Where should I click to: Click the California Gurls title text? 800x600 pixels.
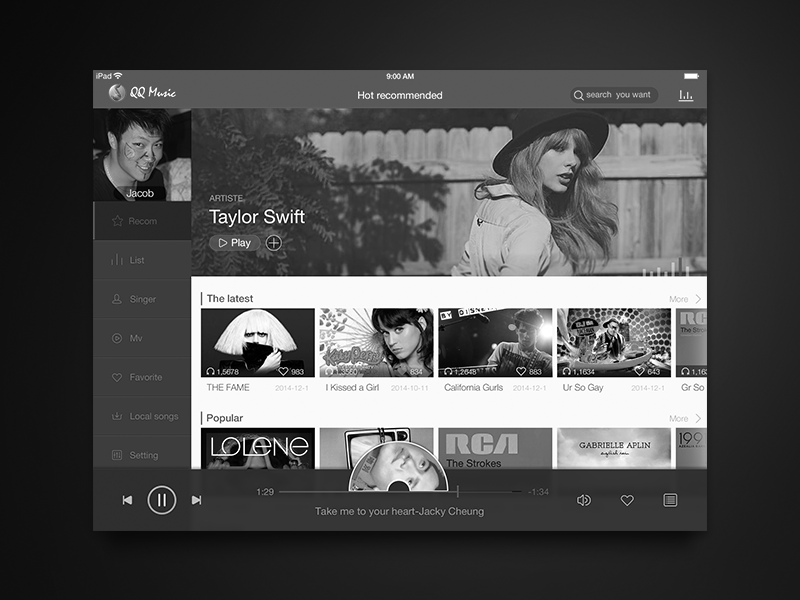473,388
